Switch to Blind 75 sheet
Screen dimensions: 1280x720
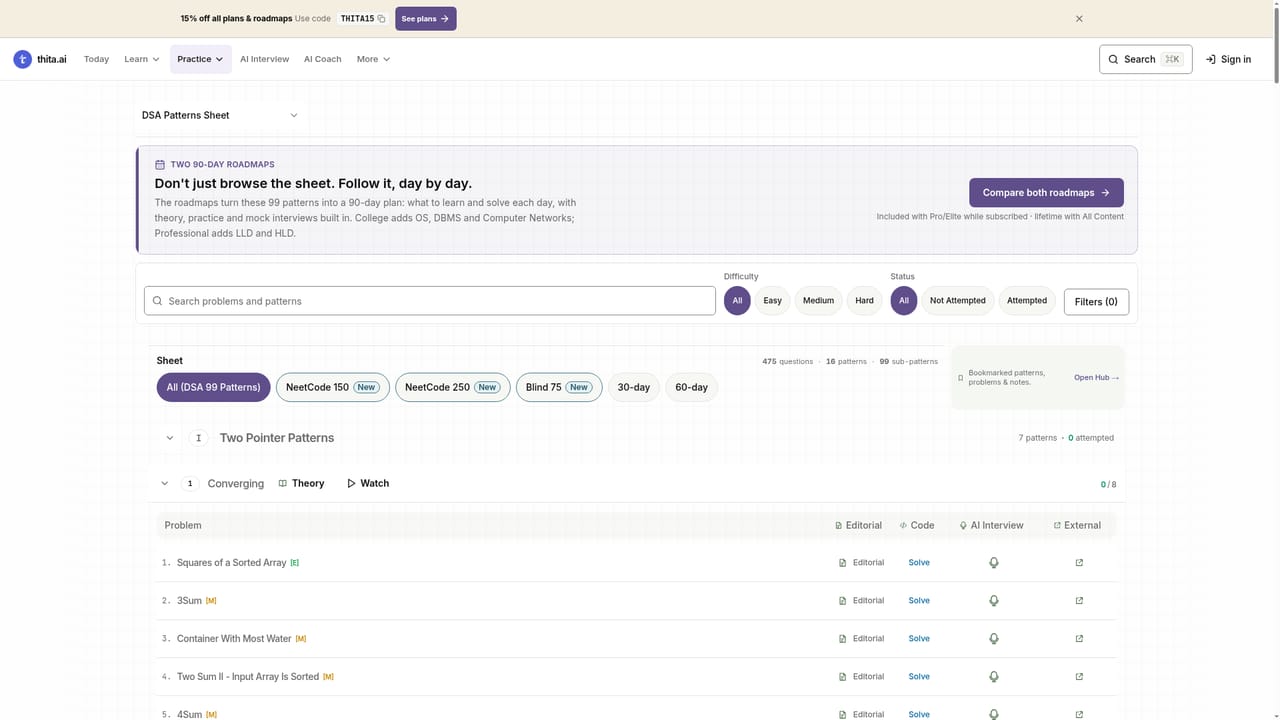point(559,387)
